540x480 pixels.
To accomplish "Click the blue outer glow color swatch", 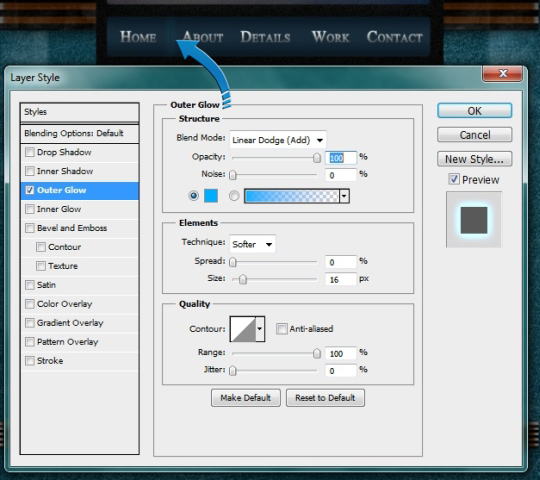I will [x=211, y=196].
